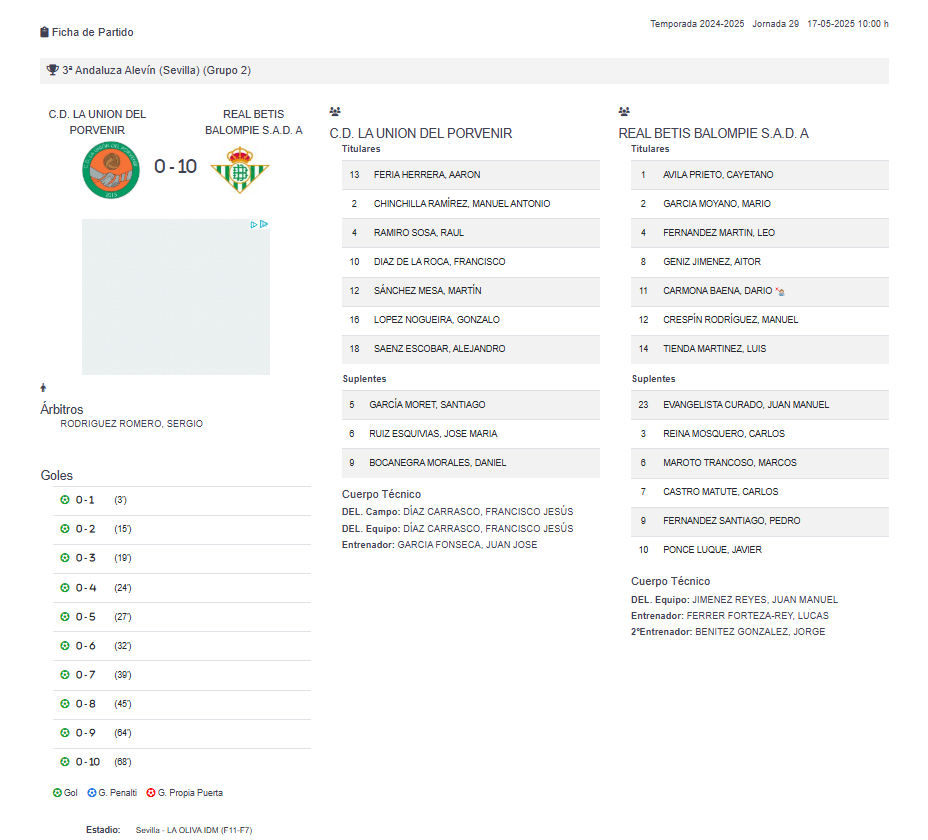928x840 pixels.
Task: Open the C.D. LA UNION DEL PORVENIR lineup heading
Action: tap(421, 133)
